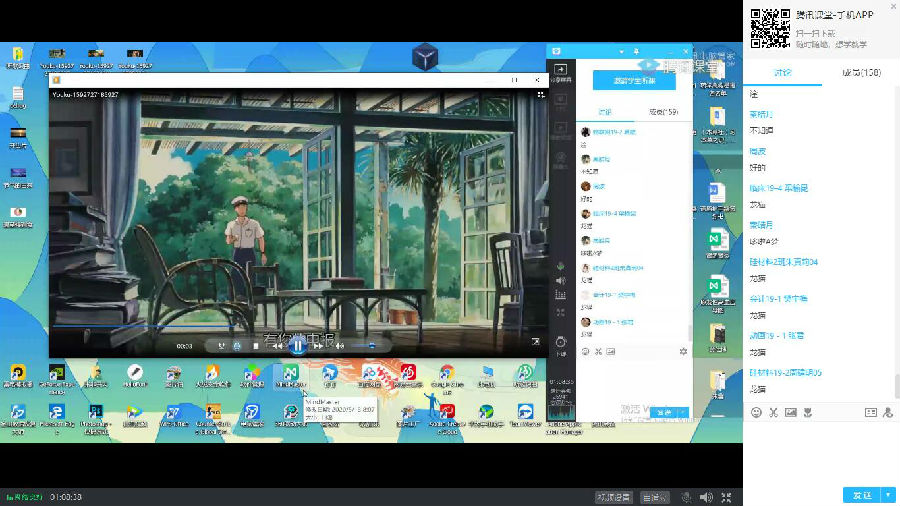Click the bar chart stats icon in dark sidebar
The width and height of the screenshot is (900, 506).
pos(560,295)
